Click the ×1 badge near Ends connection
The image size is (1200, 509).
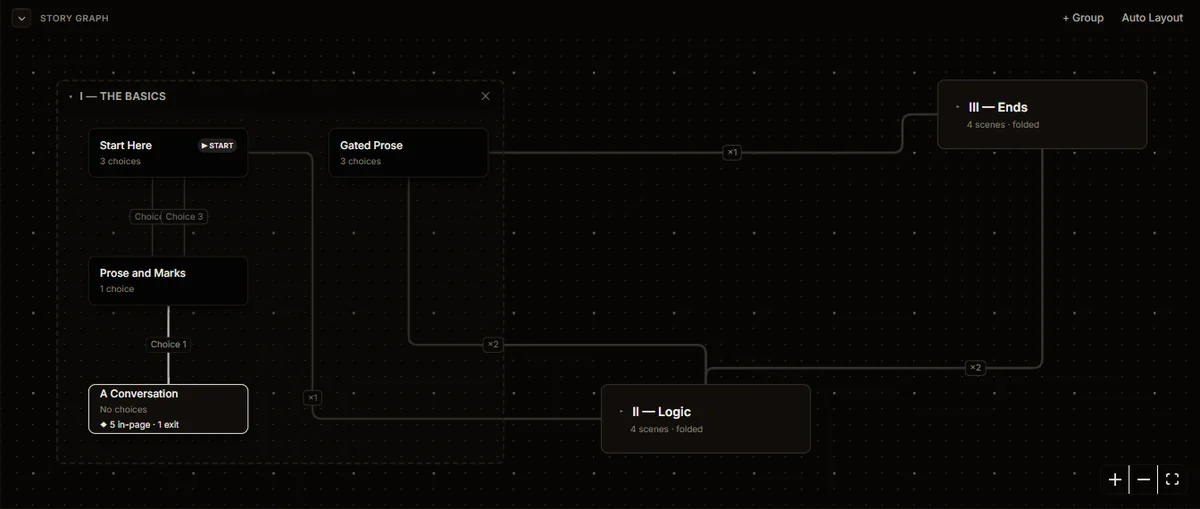pyautogui.click(x=732, y=152)
